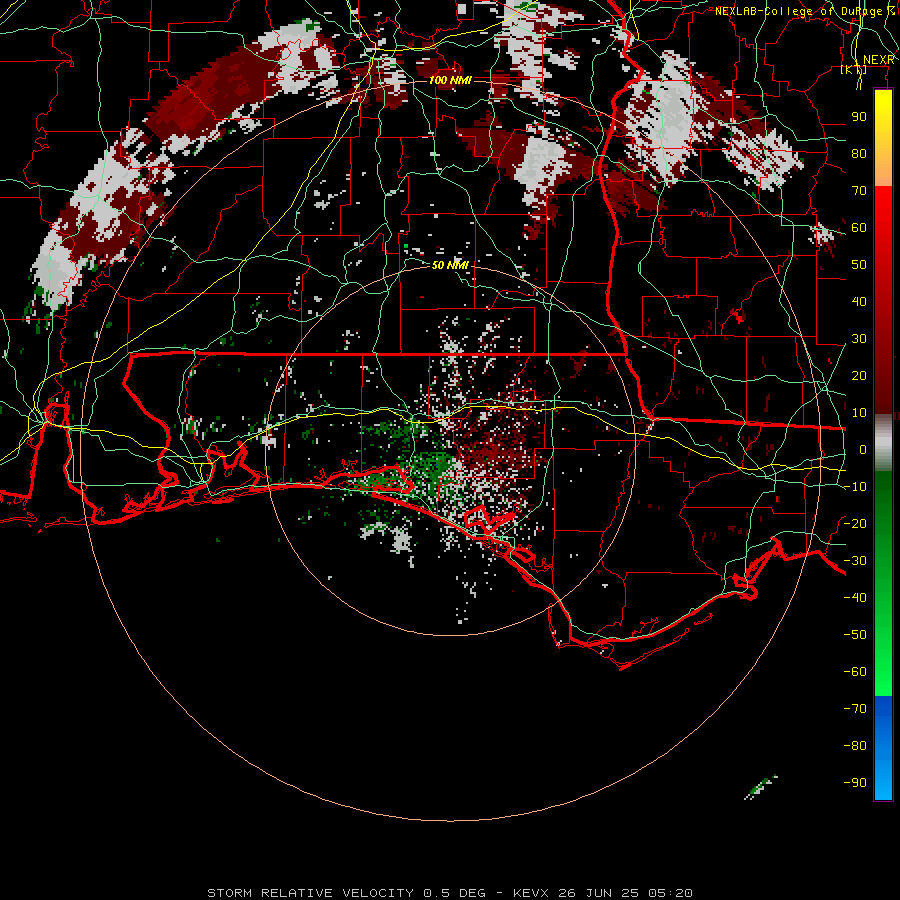The image size is (900, 900).
Task: Select the 0 velocity scale label
Action: tap(863, 449)
